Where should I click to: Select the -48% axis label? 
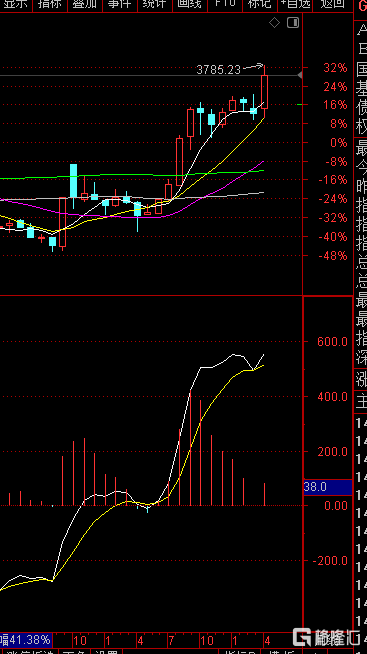click(333, 256)
